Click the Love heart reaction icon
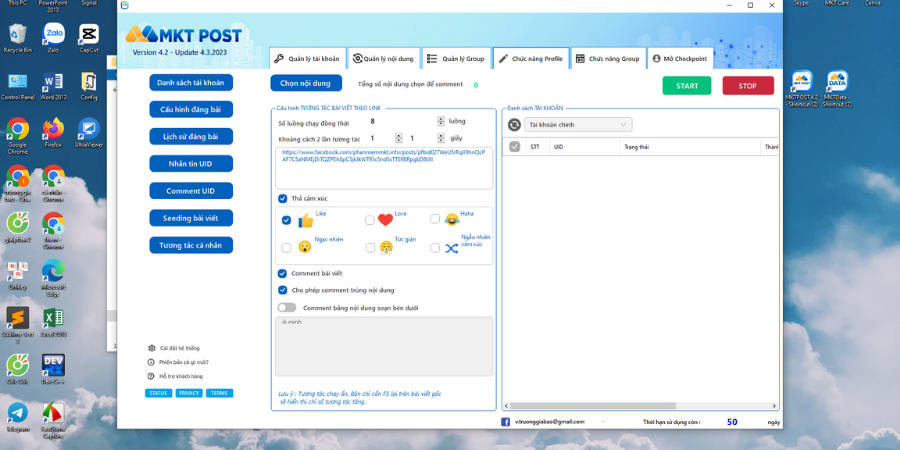Screen dimensions: 900x450 coord(385,220)
